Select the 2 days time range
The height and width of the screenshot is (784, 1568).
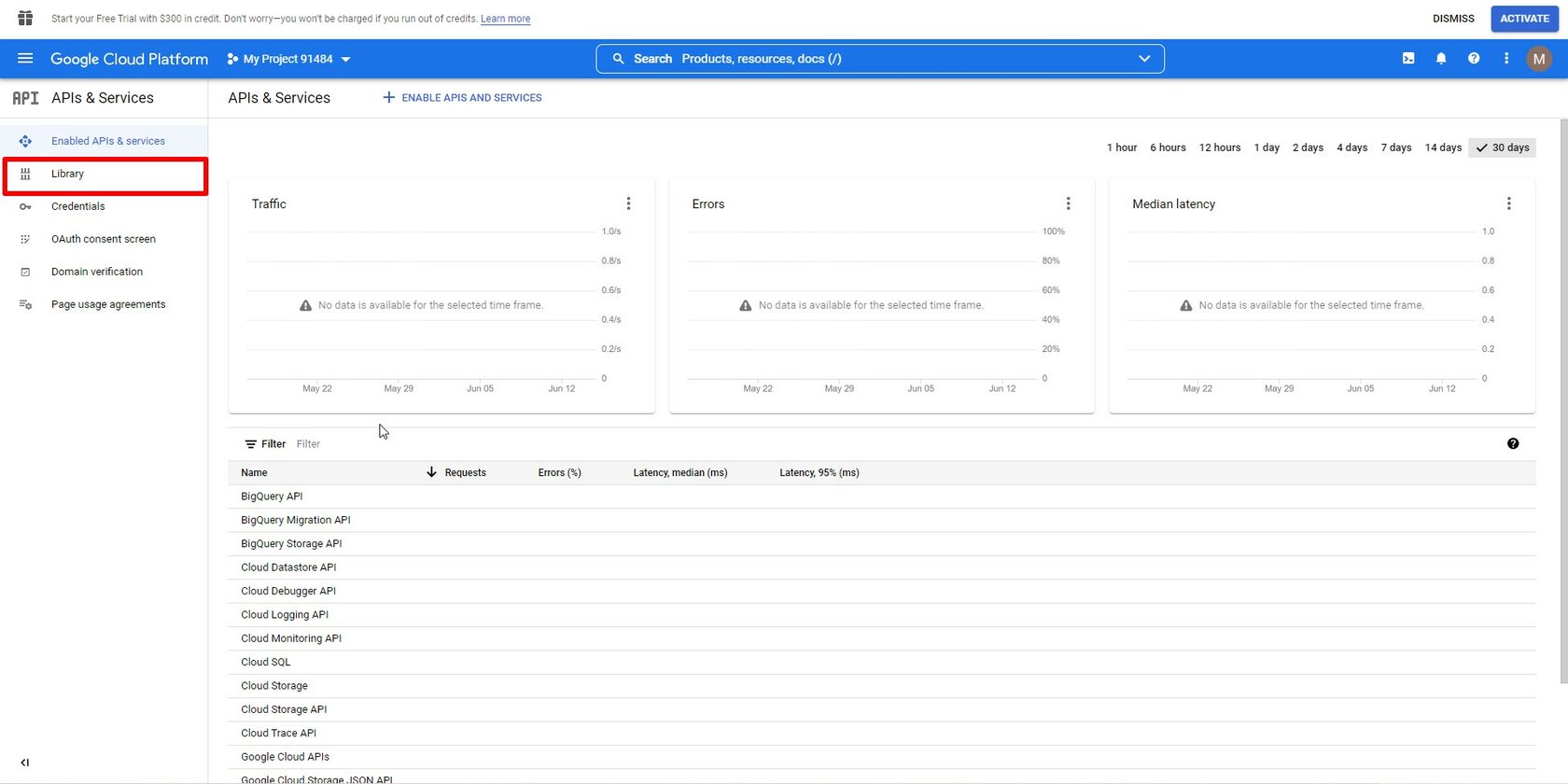coord(1308,147)
